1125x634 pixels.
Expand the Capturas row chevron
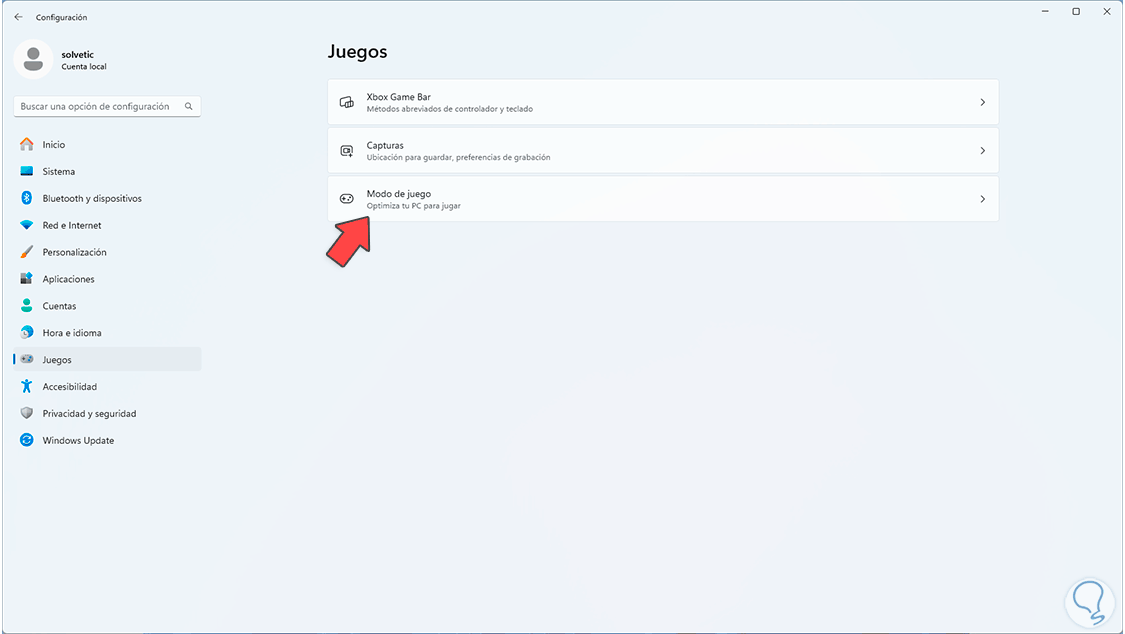(982, 151)
